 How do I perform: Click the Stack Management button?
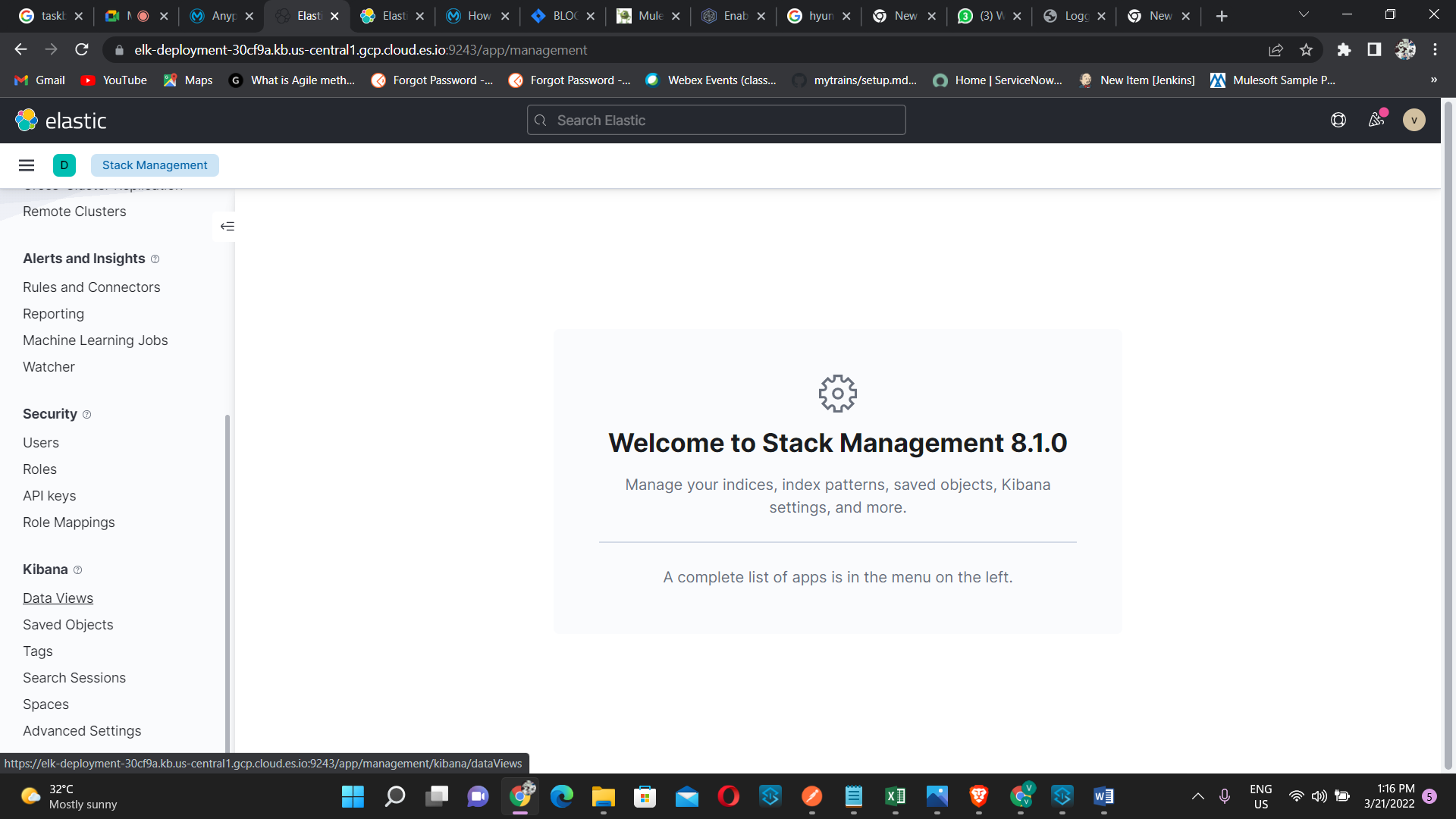[x=155, y=165]
